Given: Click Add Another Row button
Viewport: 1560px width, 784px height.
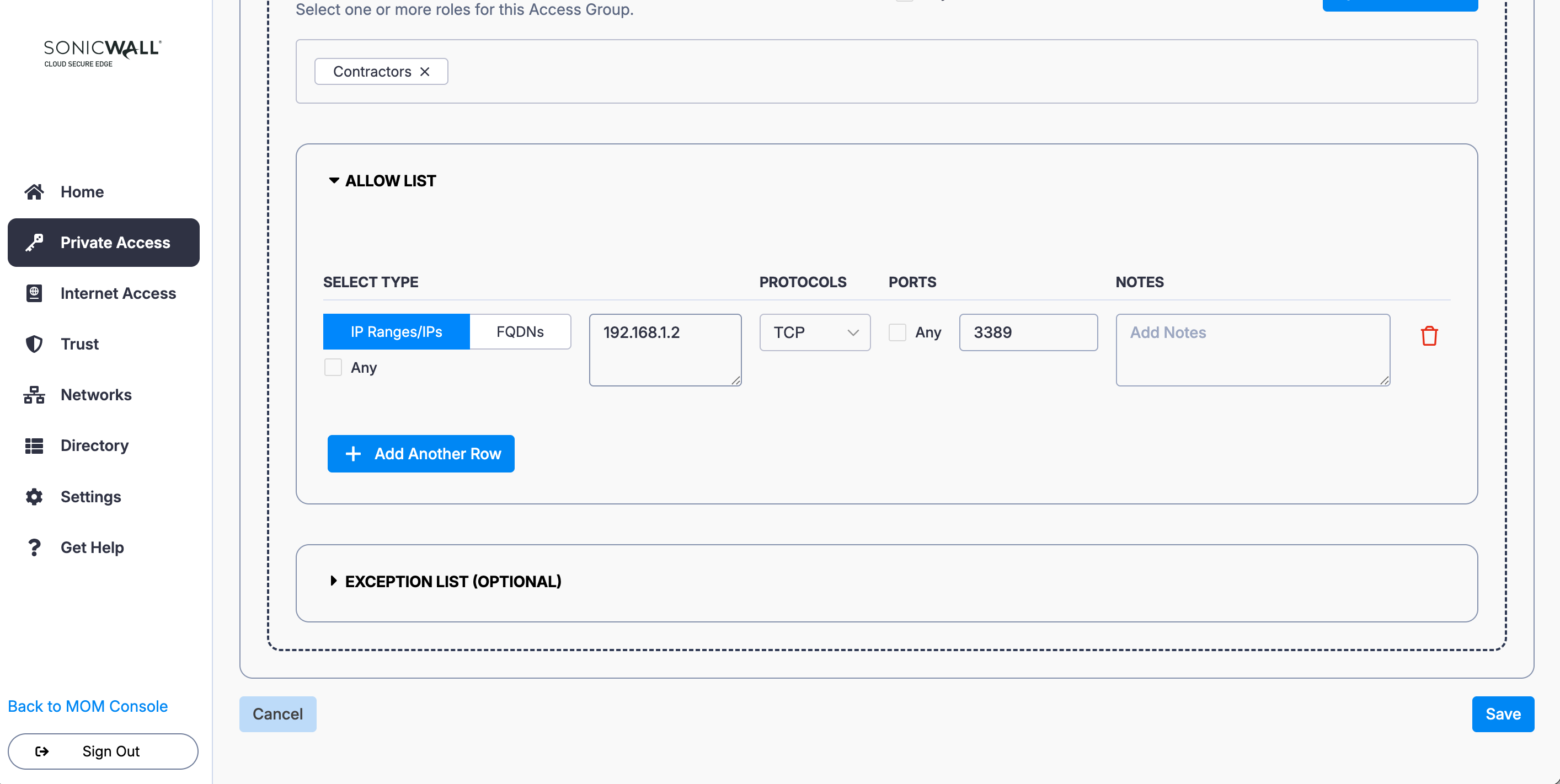Looking at the screenshot, I should point(420,453).
